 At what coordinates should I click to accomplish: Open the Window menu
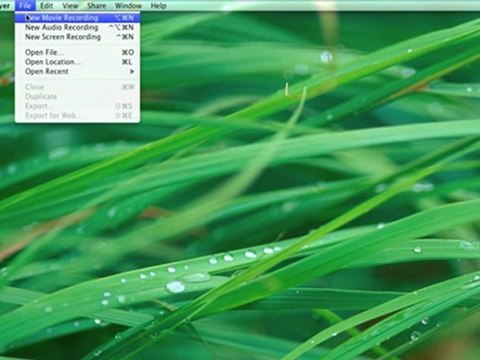point(128,6)
